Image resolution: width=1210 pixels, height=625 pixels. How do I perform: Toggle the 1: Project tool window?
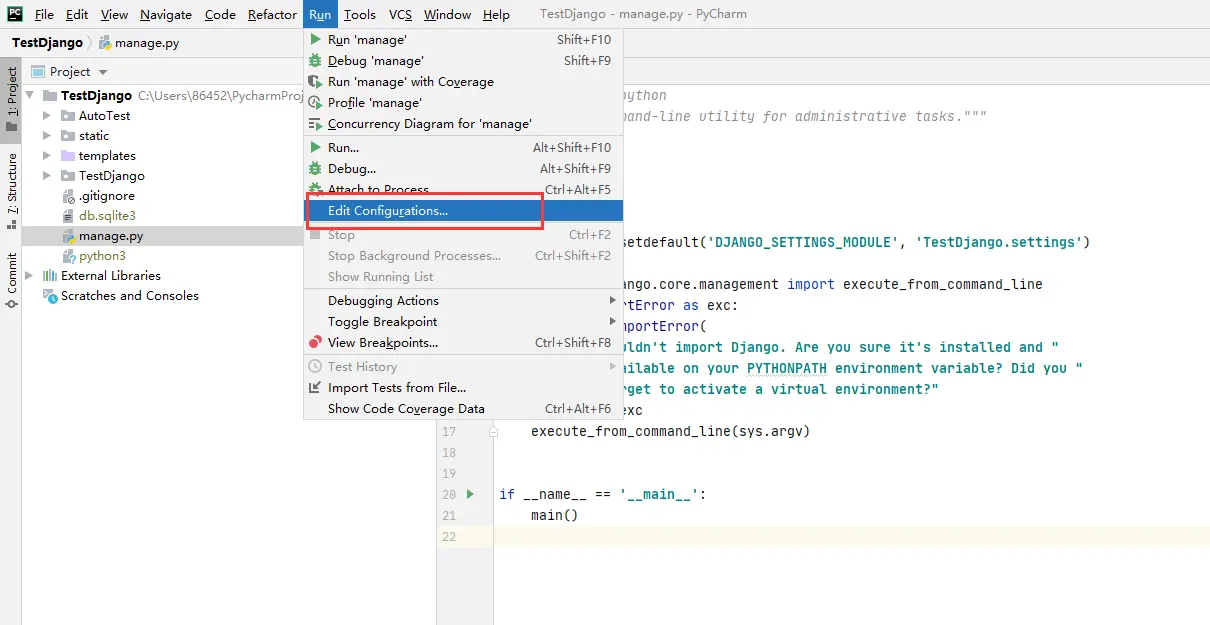pyautogui.click(x=11, y=100)
